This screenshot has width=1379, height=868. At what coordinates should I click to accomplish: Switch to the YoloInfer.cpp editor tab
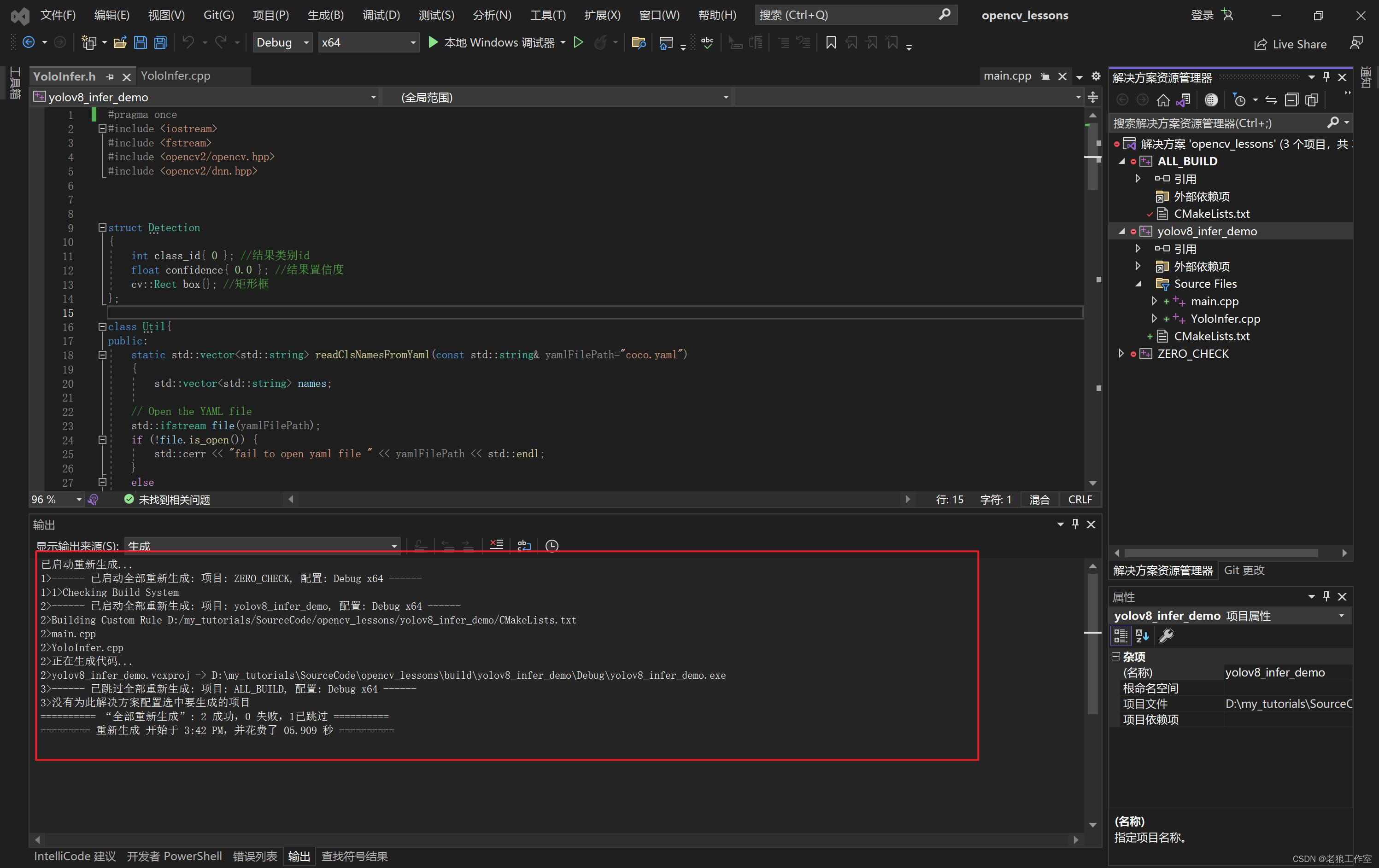pyautogui.click(x=175, y=76)
